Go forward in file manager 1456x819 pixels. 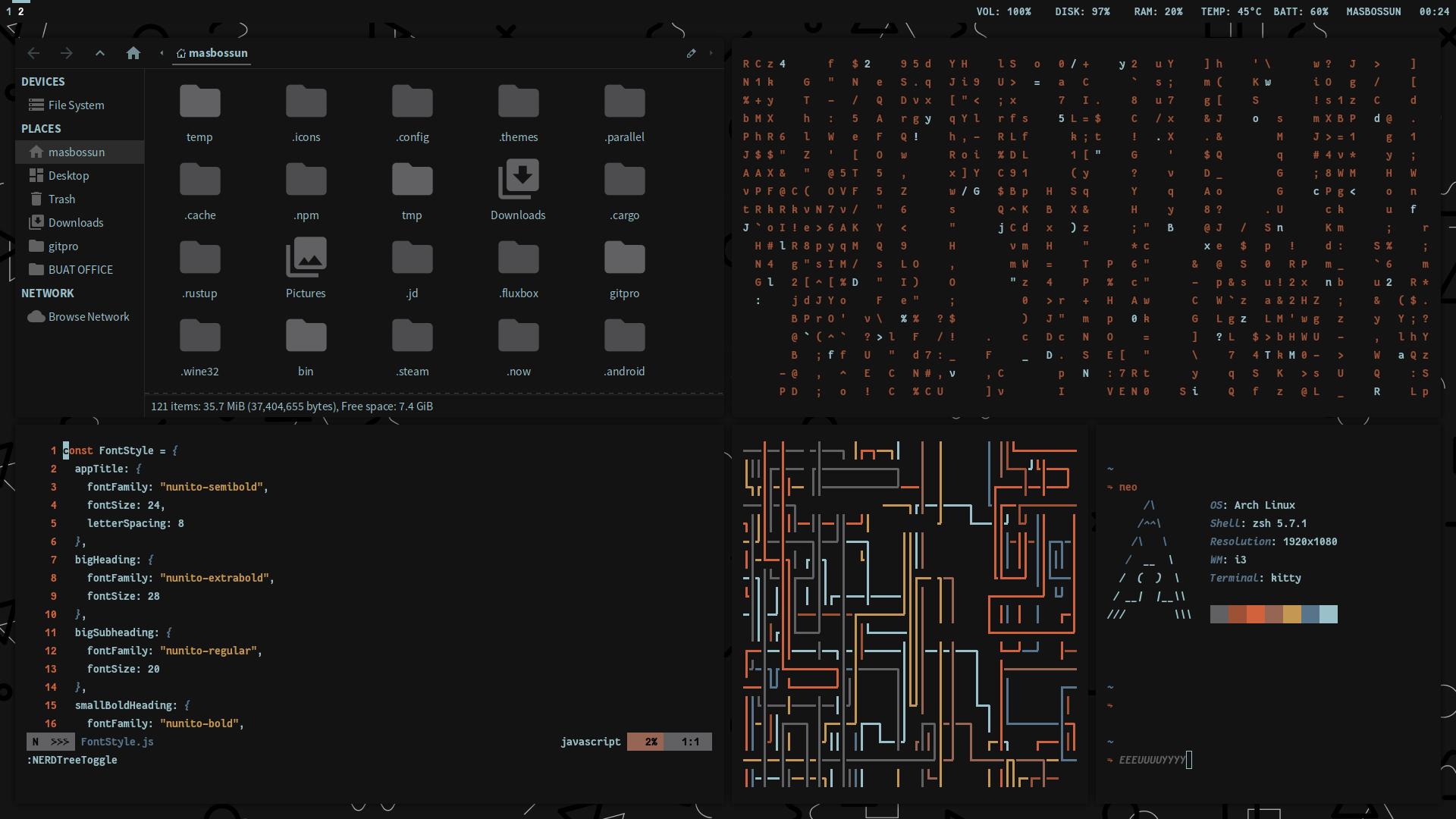tap(67, 53)
